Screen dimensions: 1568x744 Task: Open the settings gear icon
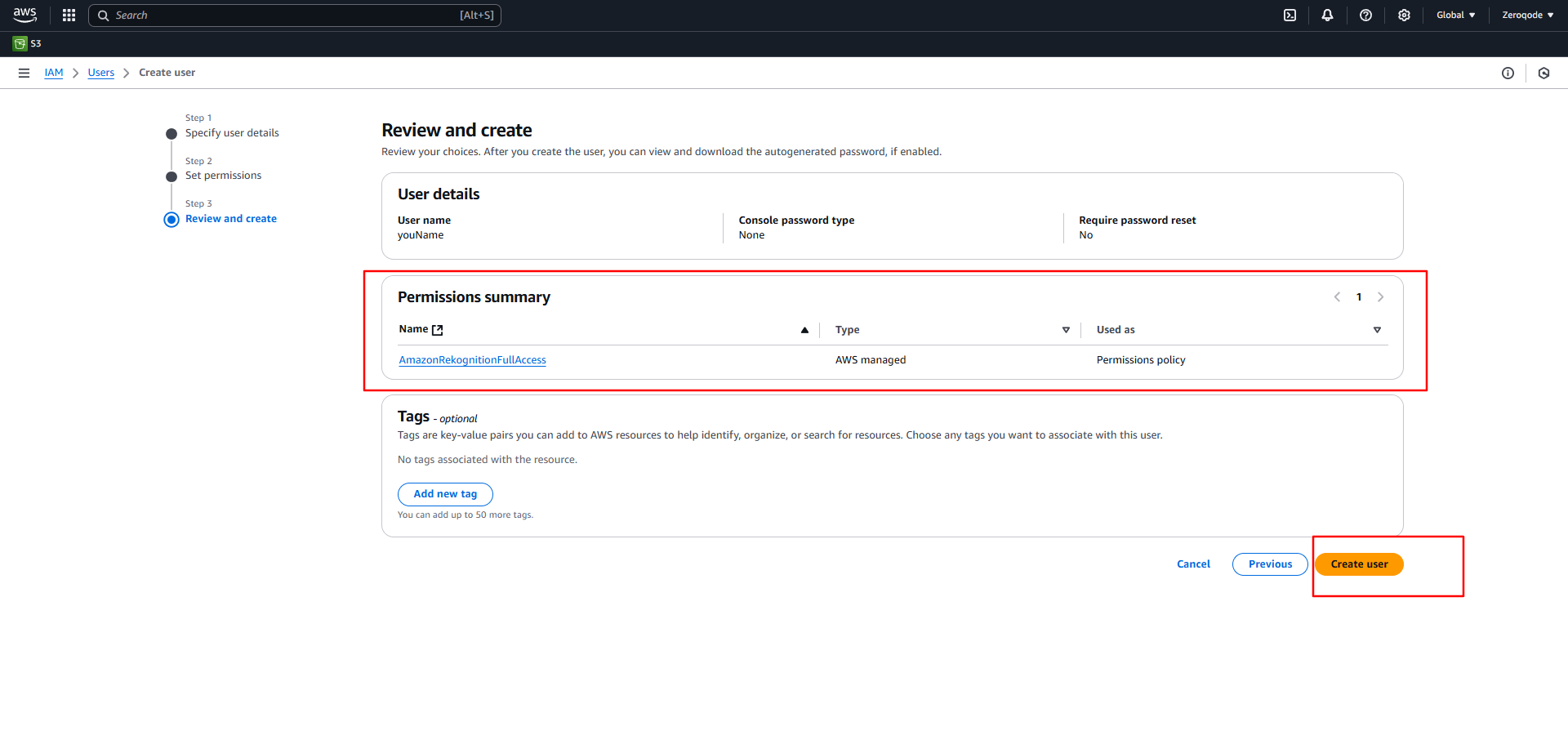[1404, 15]
